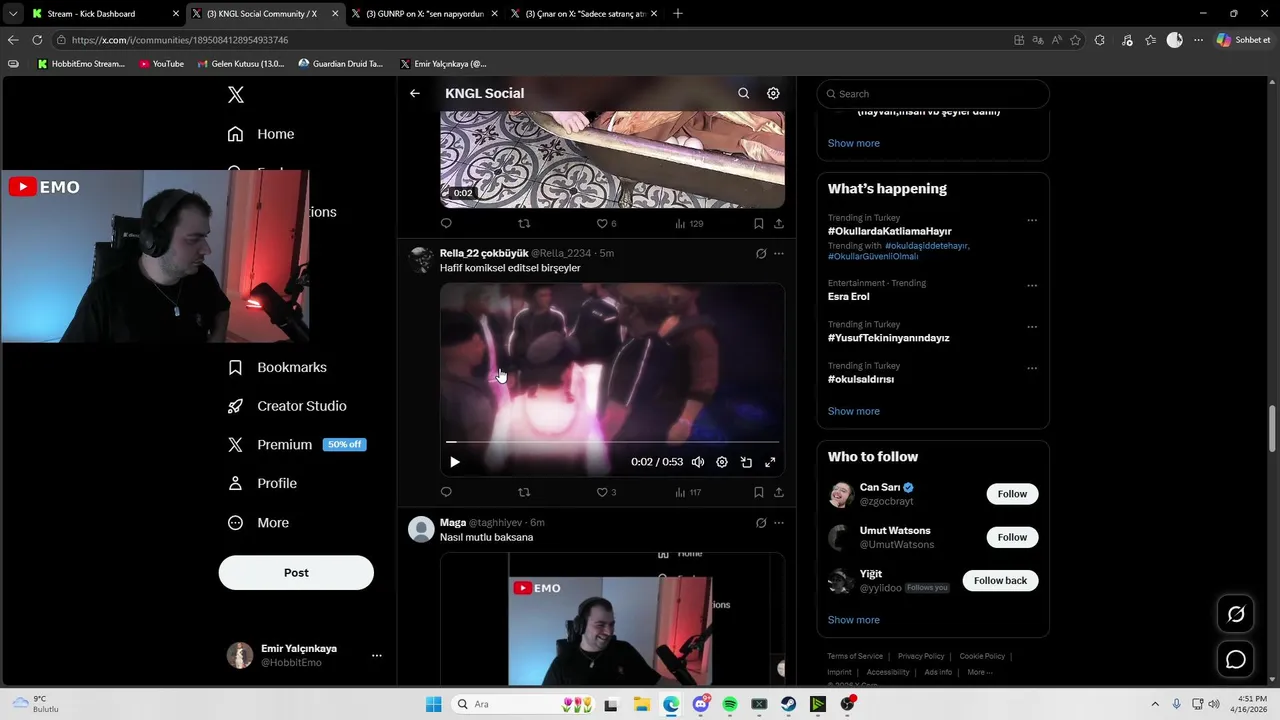This screenshot has width=1280, height=720.
Task: Like the top post with 6 likes
Action: [x=606, y=224]
